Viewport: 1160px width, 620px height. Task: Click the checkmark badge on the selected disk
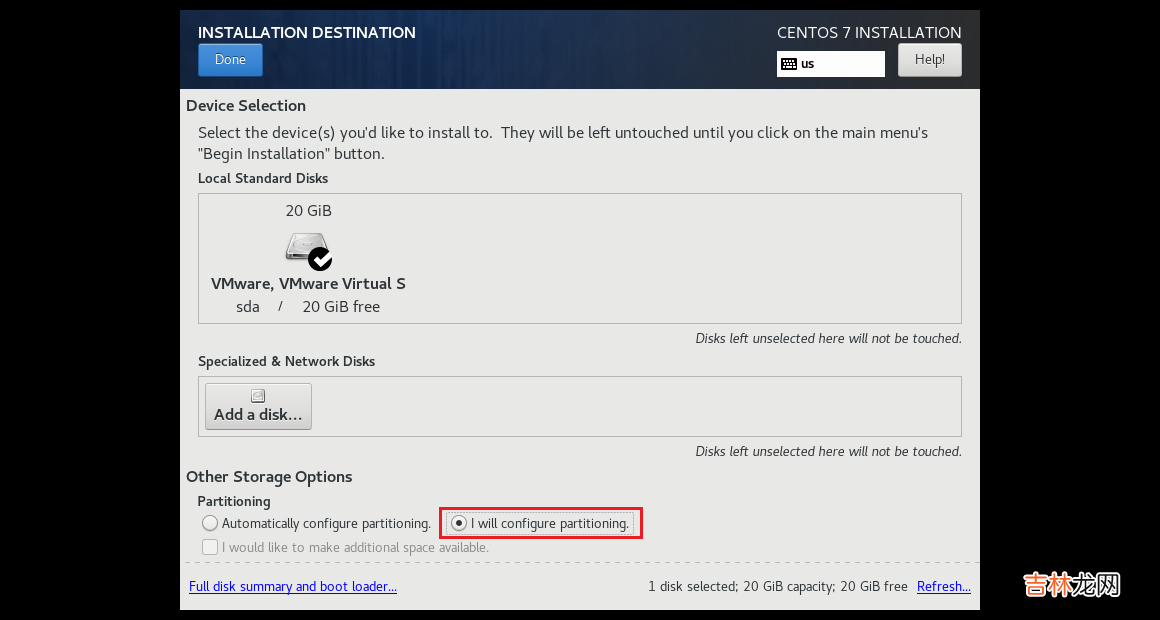tap(320, 259)
